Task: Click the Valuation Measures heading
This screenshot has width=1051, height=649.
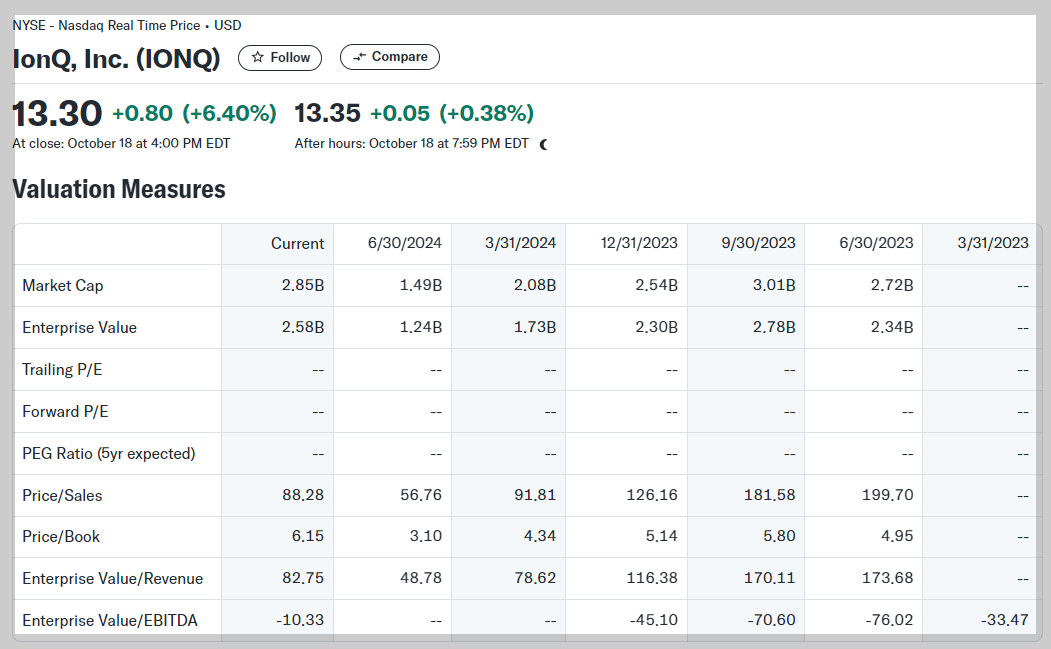Action: 119,190
